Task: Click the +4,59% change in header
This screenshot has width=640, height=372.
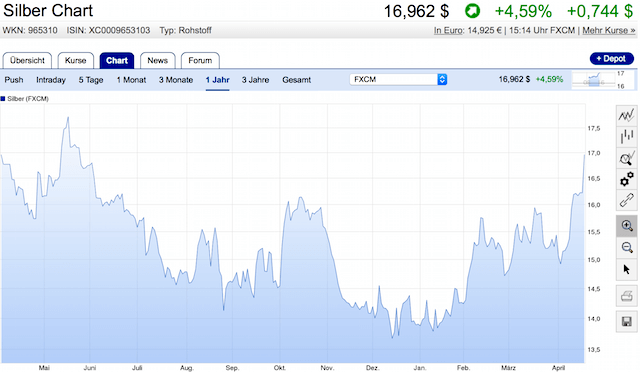Action: tap(523, 11)
